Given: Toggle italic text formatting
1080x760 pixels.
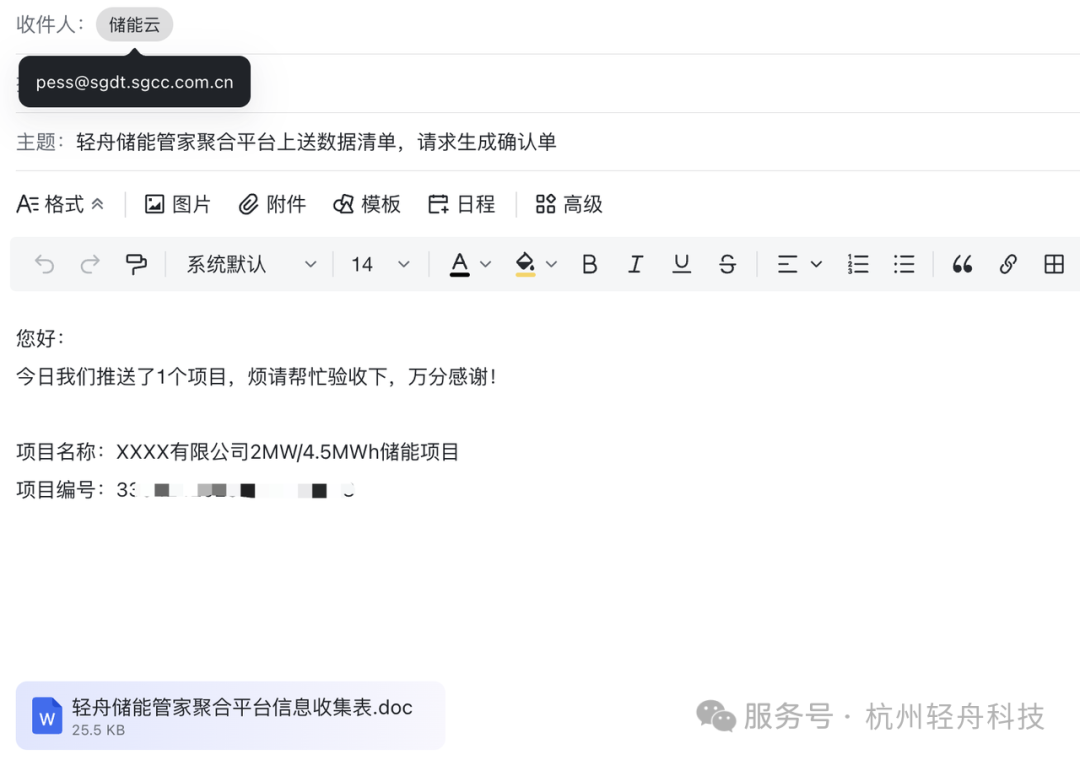Looking at the screenshot, I should click(635, 264).
